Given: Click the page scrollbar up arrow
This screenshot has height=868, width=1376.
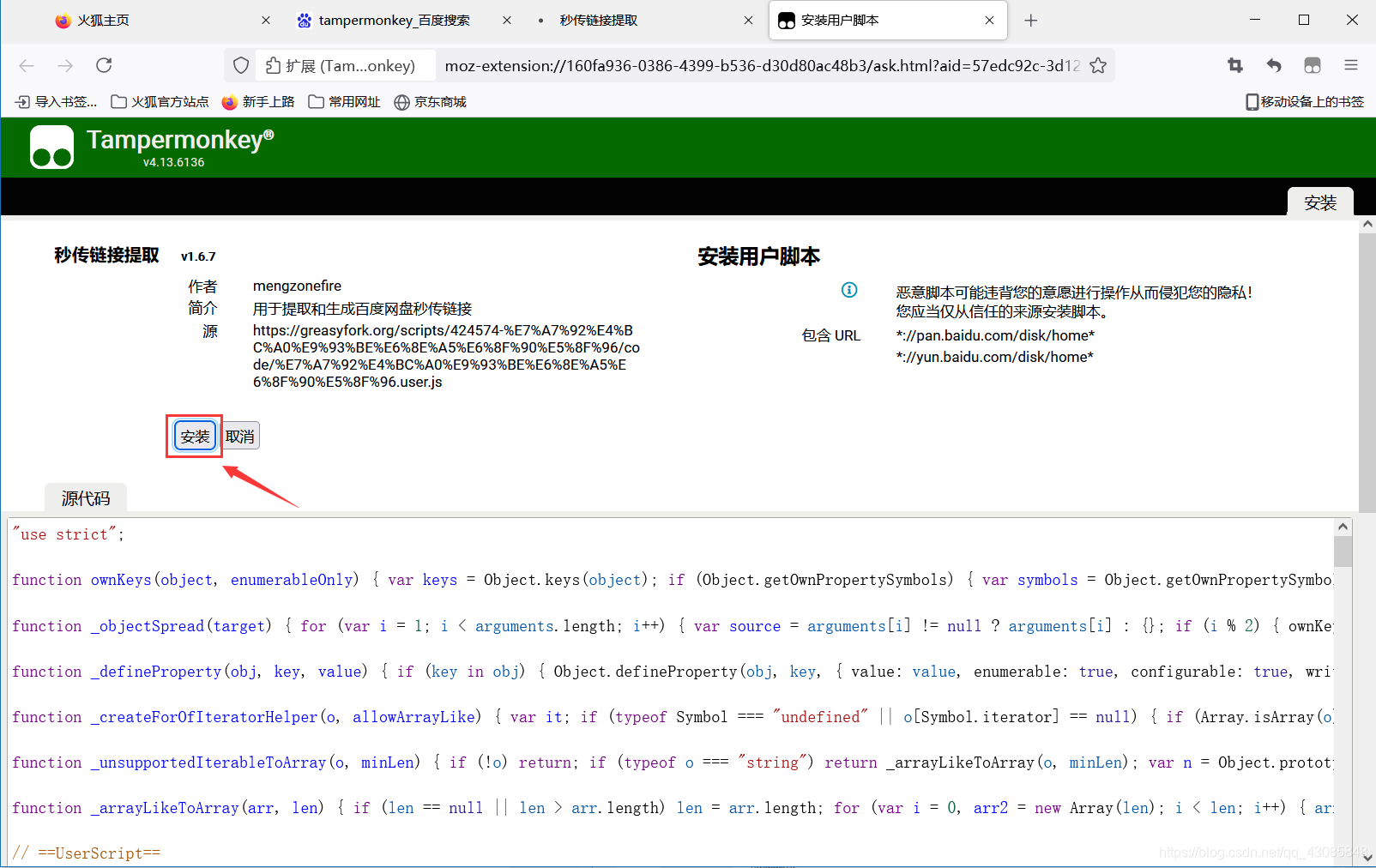Looking at the screenshot, I should click(1367, 224).
